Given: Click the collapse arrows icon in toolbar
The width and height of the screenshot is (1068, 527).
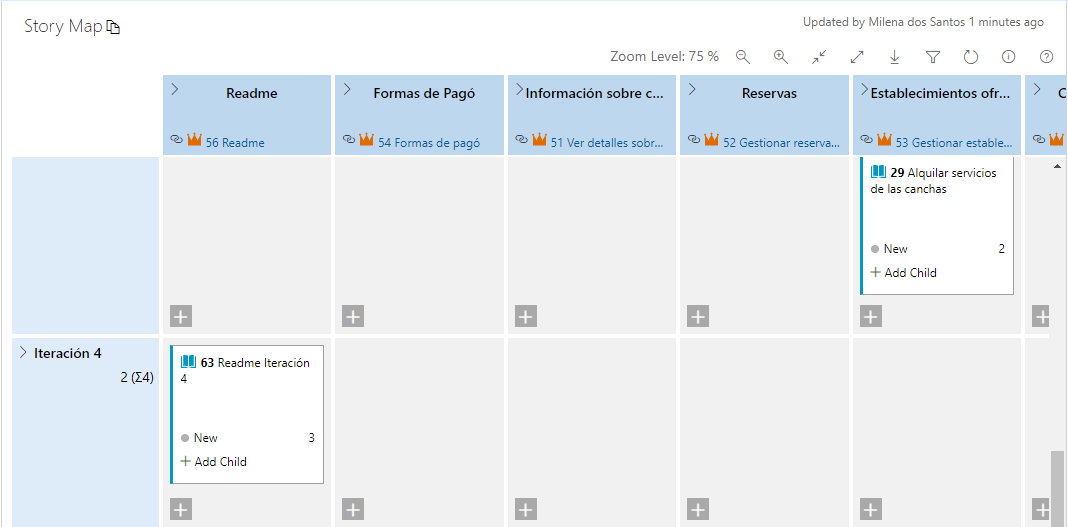Looking at the screenshot, I should coord(819,57).
